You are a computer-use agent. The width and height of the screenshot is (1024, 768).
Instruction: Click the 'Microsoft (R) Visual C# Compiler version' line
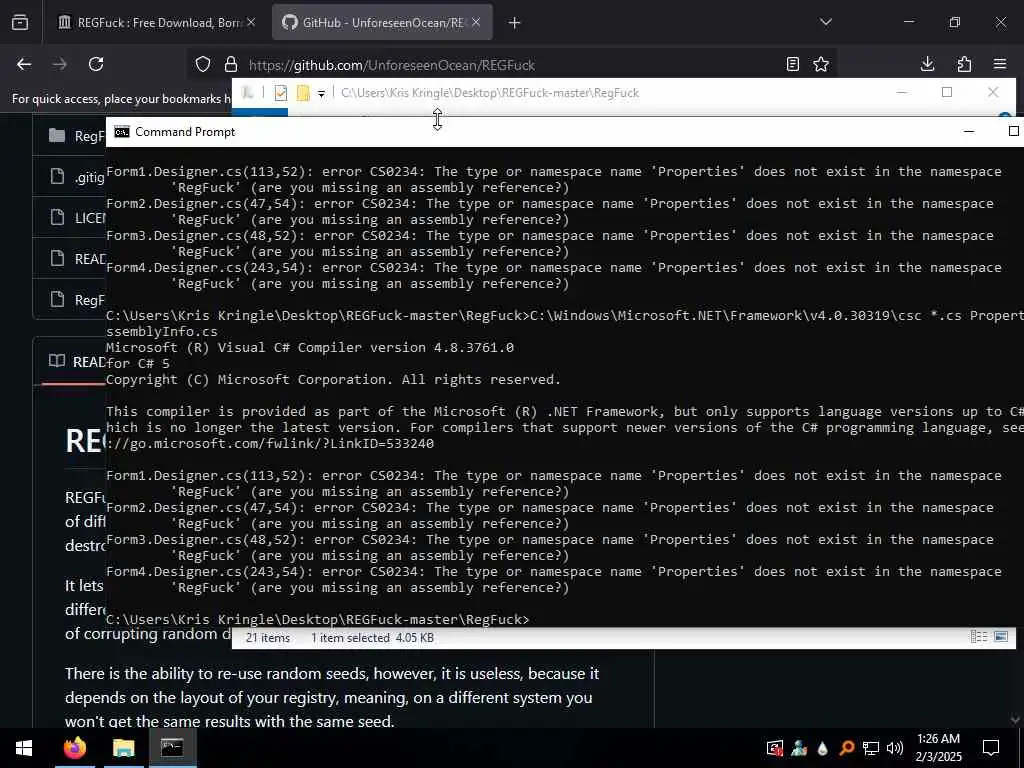click(310, 347)
